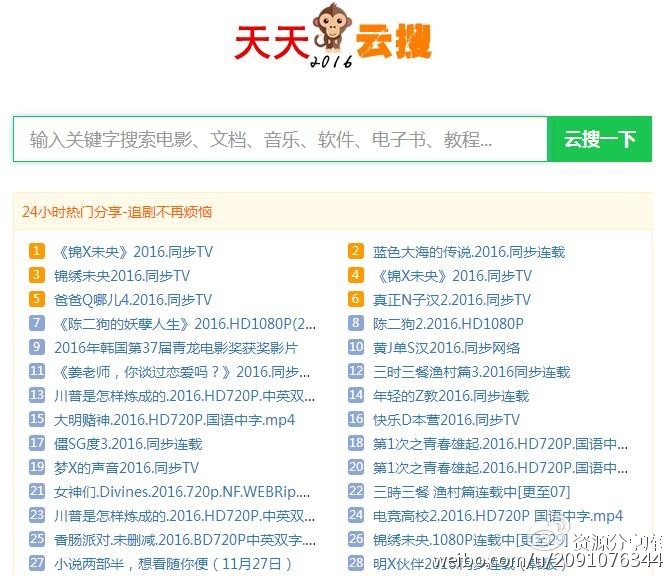The height and width of the screenshot is (576, 669).
Task: Open link 三时三餐渔村篇3.2016同步连载
Action: (471, 372)
